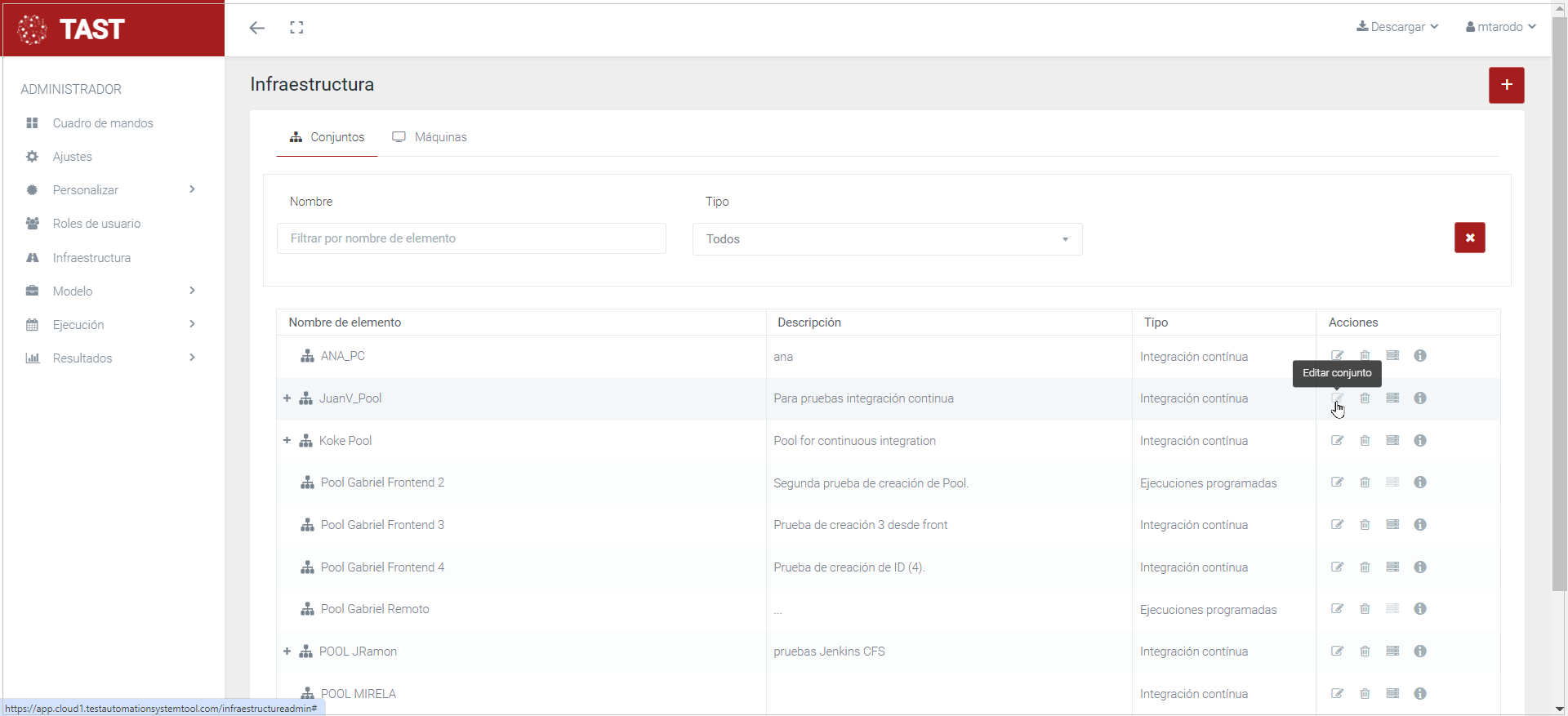
Task: Expand the POOL JRamon row
Action: [x=287, y=652]
